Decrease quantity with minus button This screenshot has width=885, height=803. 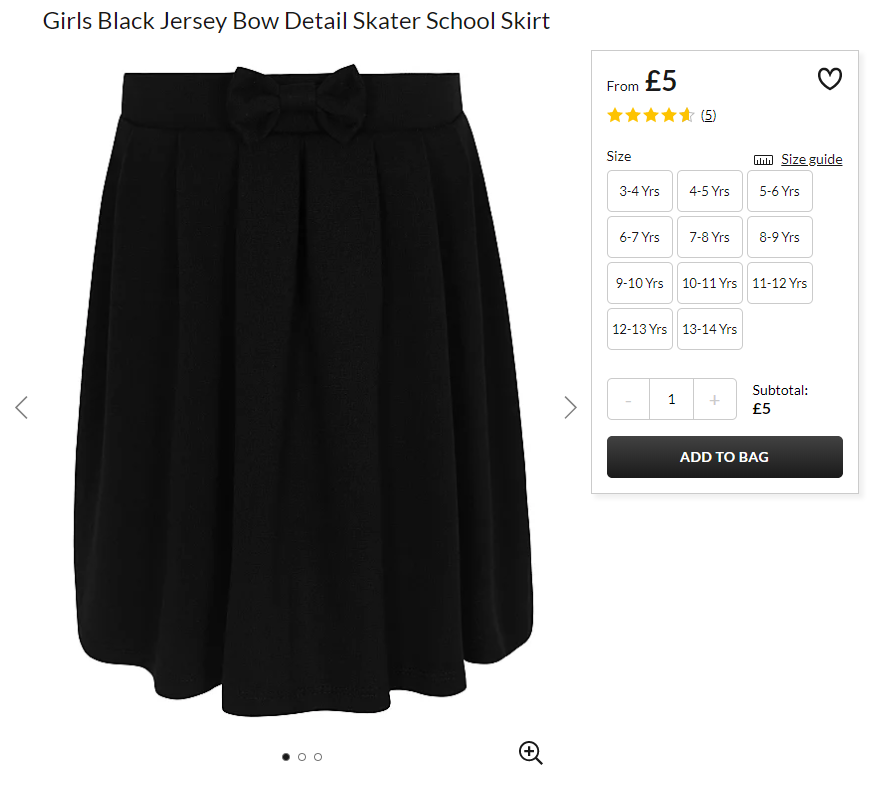pyautogui.click(x=628, y=400)
